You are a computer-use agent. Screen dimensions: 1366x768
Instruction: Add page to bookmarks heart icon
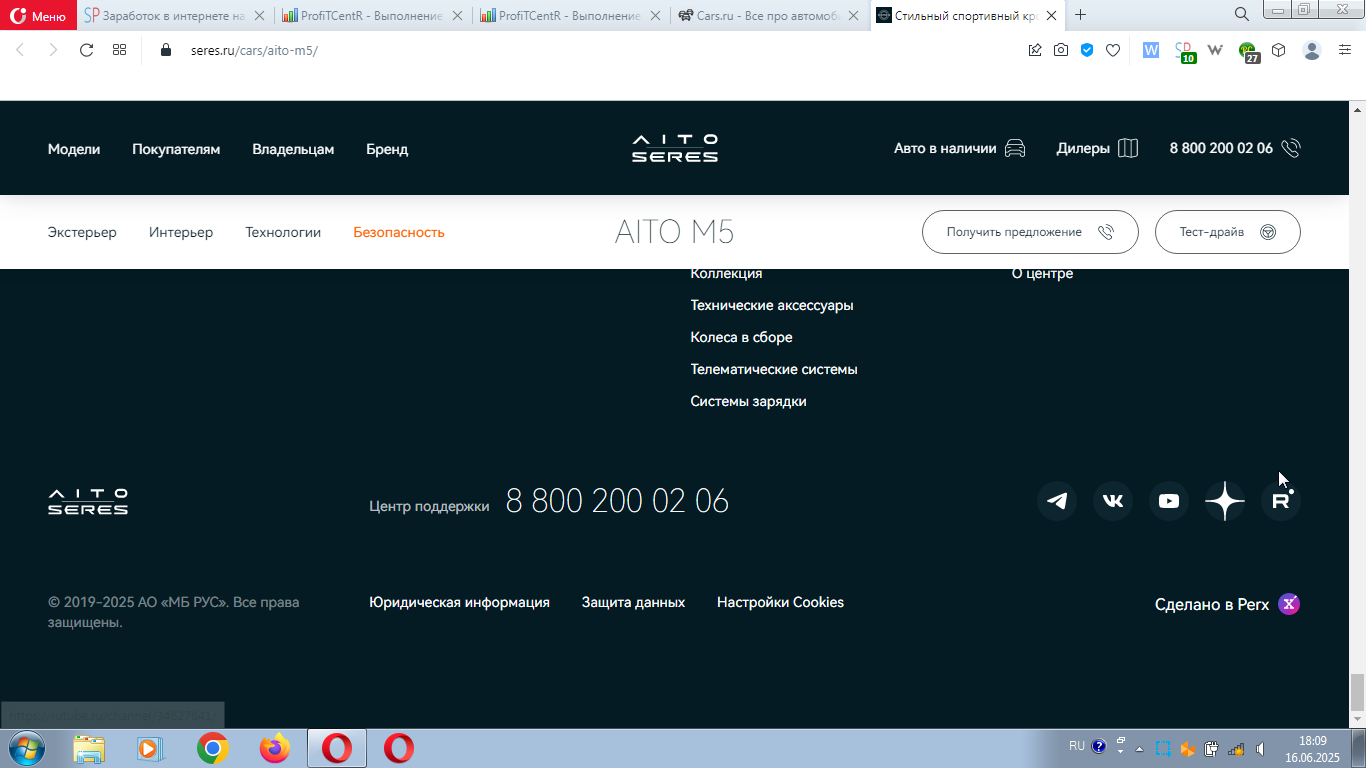click(1113, 50)
